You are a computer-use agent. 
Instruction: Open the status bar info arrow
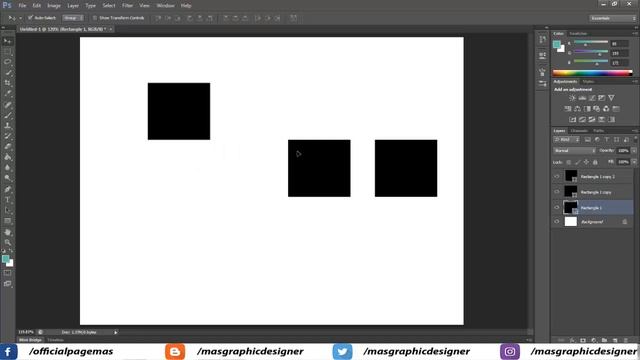click(116, 332)
